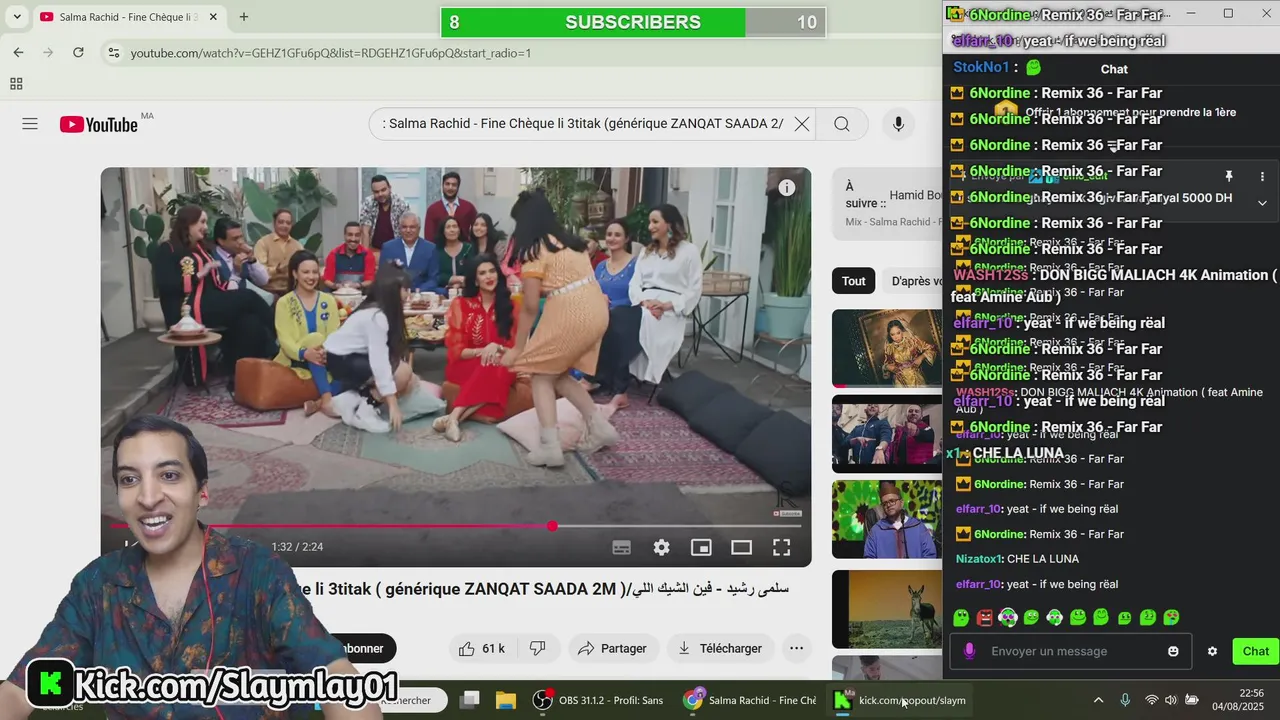Switch to OBS 31.1.2 taskbar window
Viewport: 1280px width, 720px height.
point(599,700)
